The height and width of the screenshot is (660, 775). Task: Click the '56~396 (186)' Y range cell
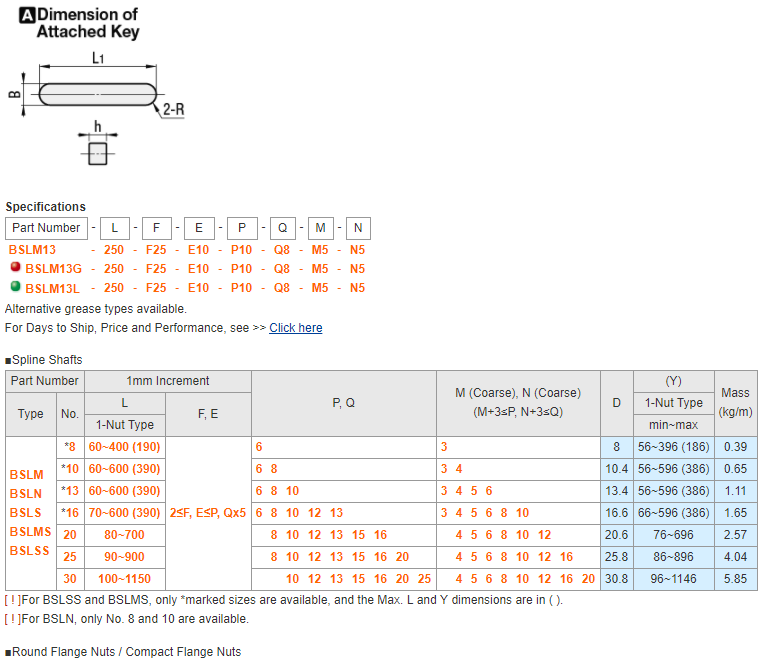(x=674, y=447)
